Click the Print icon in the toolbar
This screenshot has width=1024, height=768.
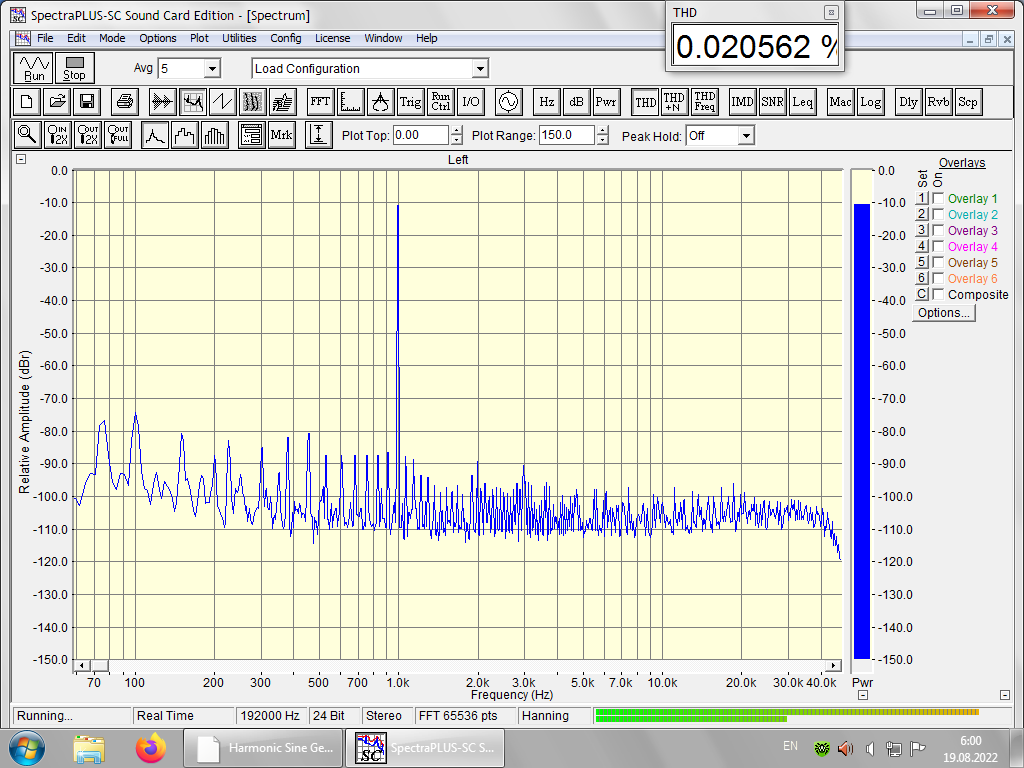pyautogui.click(x=124, y=102)
